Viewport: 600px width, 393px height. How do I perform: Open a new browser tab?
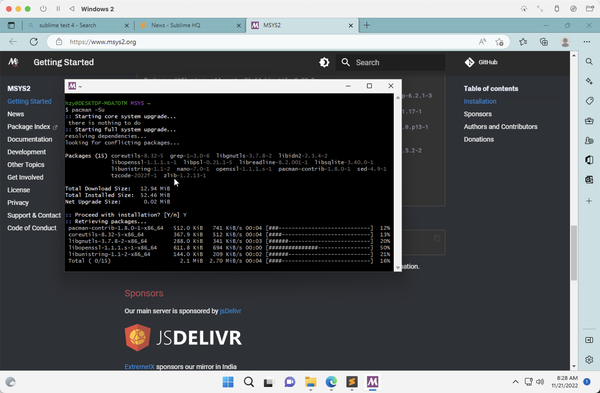coord(367,25)
